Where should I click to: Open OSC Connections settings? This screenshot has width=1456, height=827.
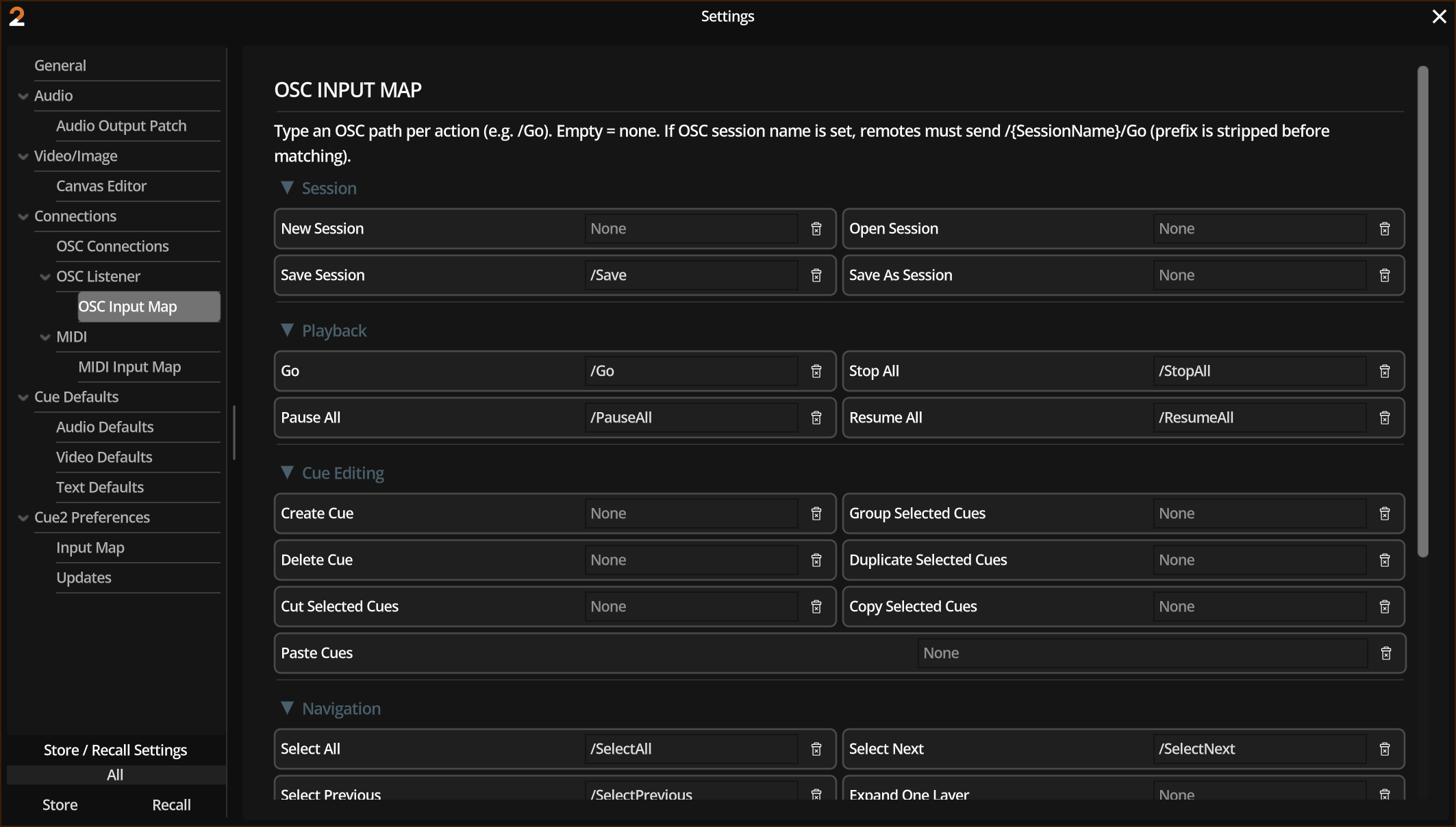tap(112, 246)
